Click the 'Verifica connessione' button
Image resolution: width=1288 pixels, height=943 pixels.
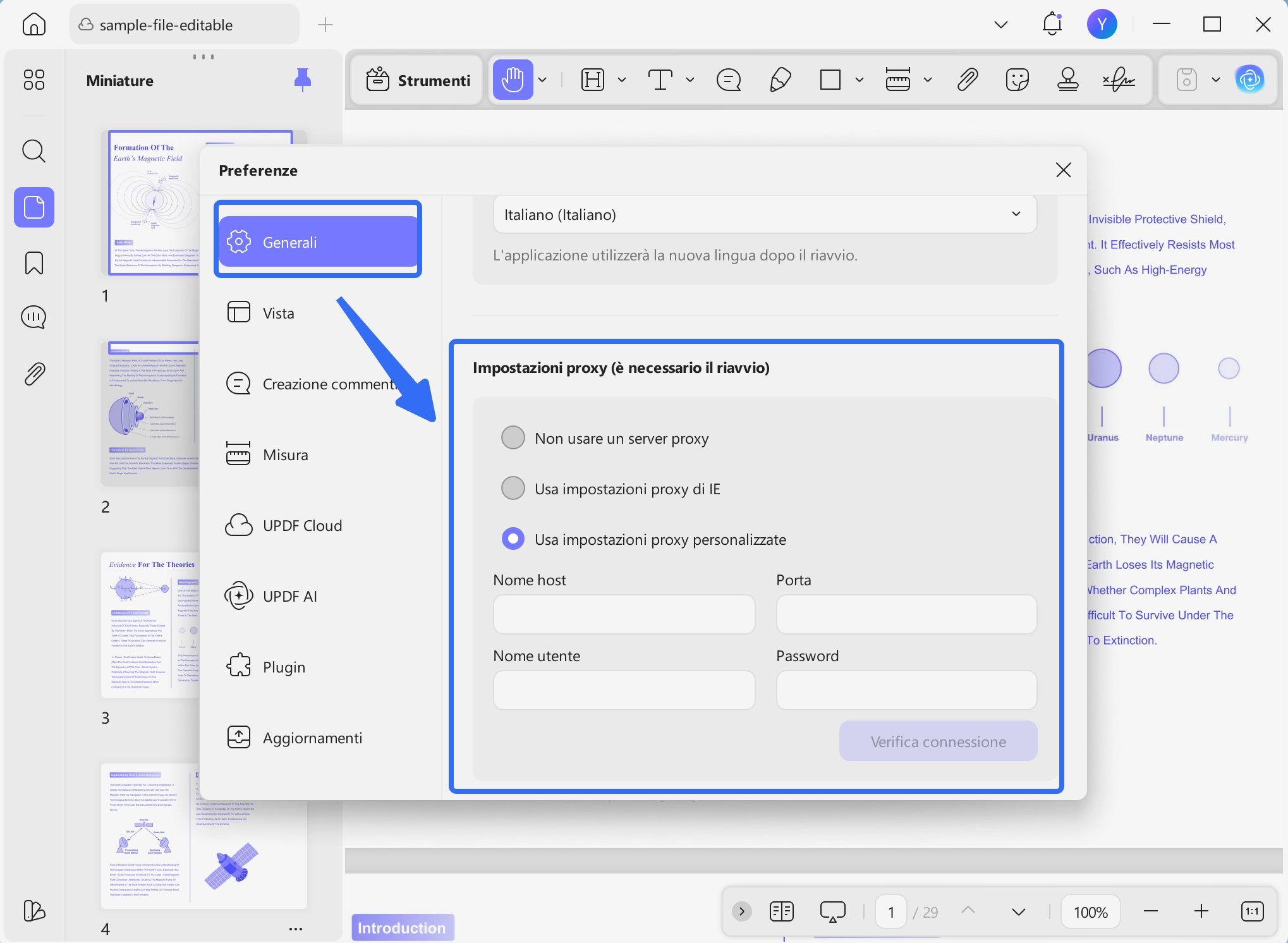(x=938, y=741)
